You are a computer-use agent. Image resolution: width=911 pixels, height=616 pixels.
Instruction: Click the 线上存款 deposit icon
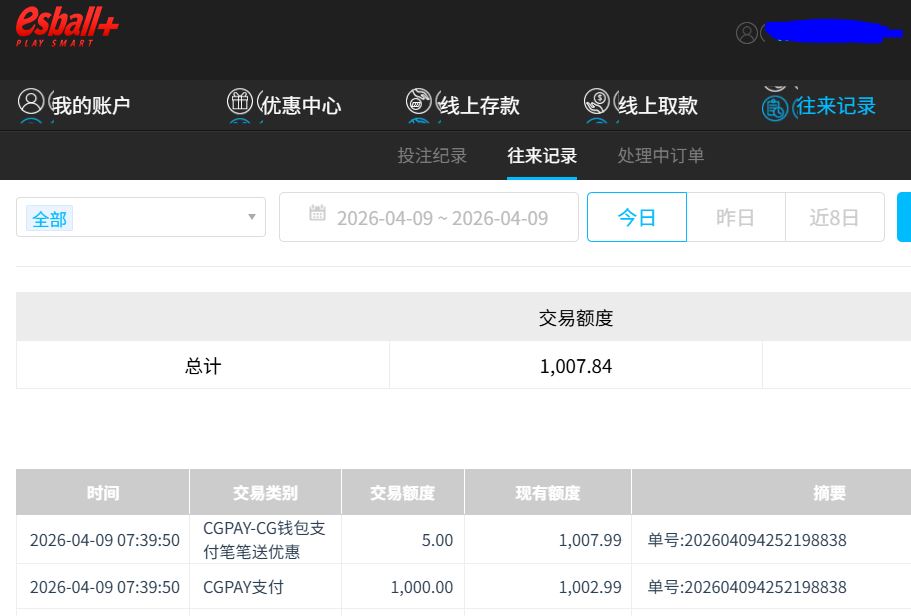click(x=419, y=102)
